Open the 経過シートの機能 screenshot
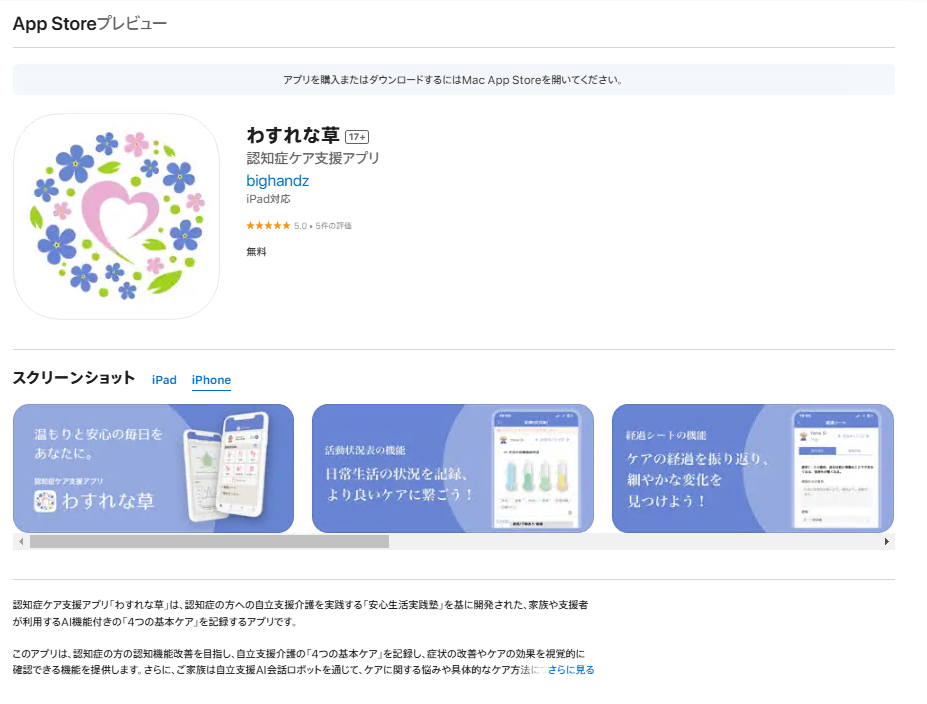Viewport: 927px width, 704px height. [x=753, y=468]
